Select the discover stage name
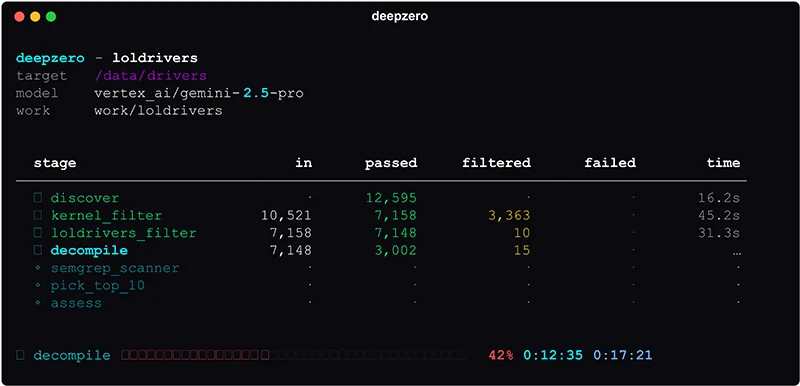This screenshot has height=386, width=800. (x=85, y=198)
